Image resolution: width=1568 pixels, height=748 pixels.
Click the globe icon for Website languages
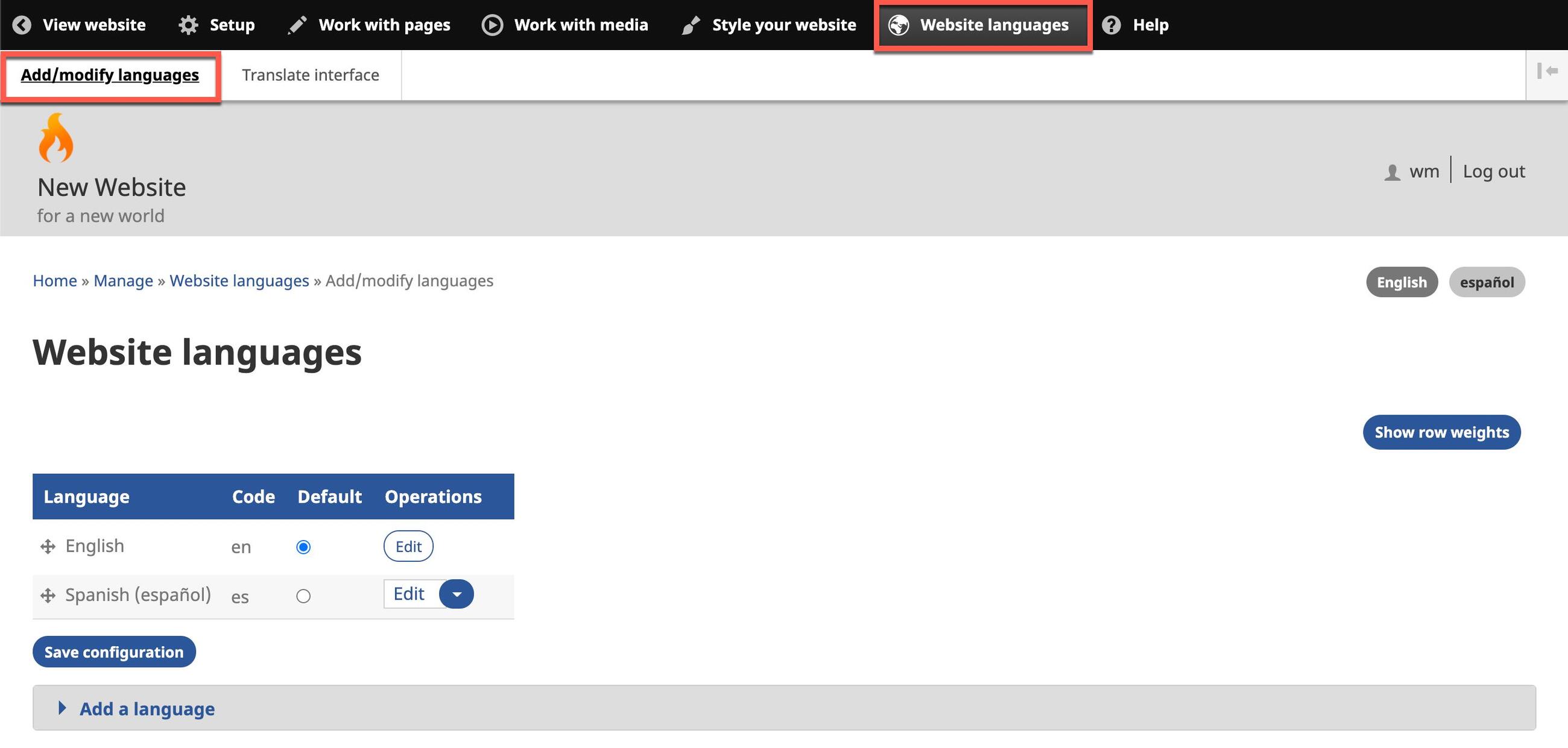pos(899,25)
